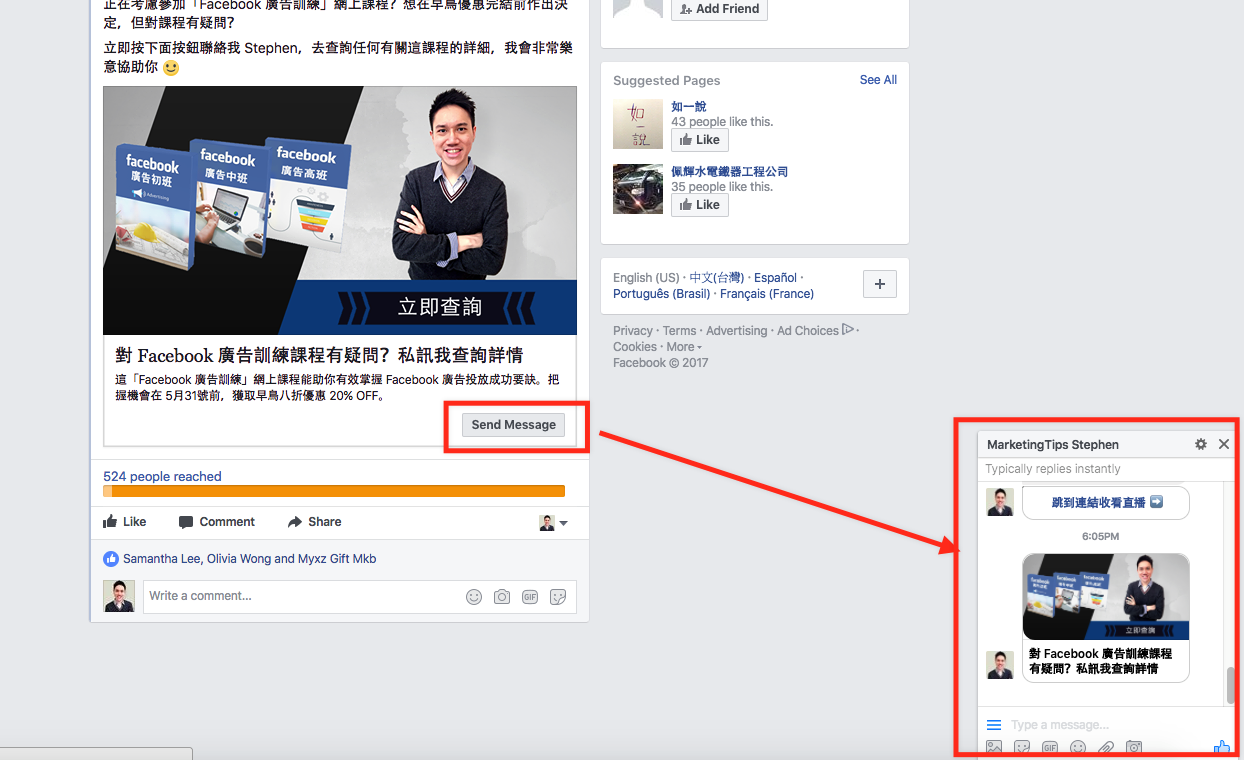Click the 6:05PM timestamp in chat
Screen dimensions: 1244x760
(1100, 537)
